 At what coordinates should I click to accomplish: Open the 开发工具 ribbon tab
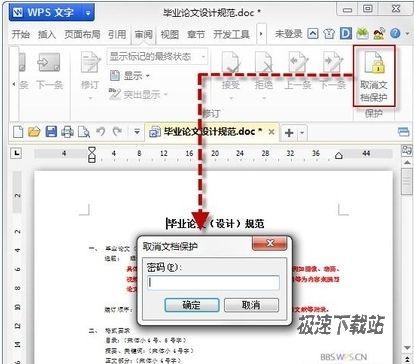(231, 34)
